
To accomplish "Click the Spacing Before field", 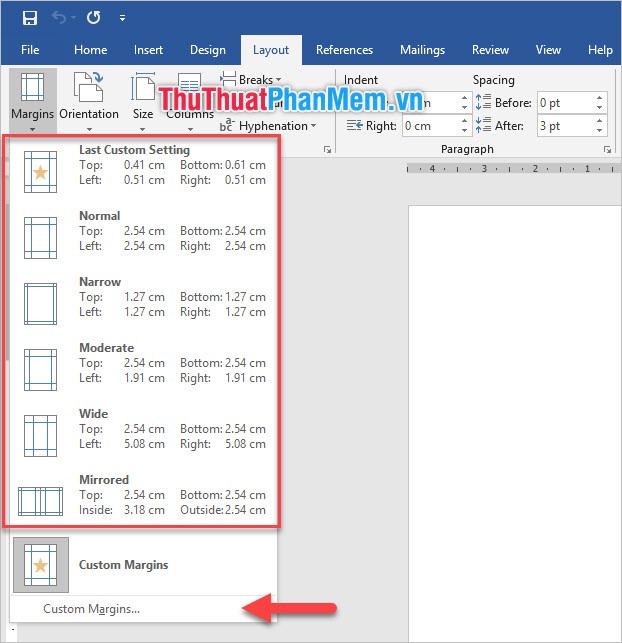I will click(565, 103).
